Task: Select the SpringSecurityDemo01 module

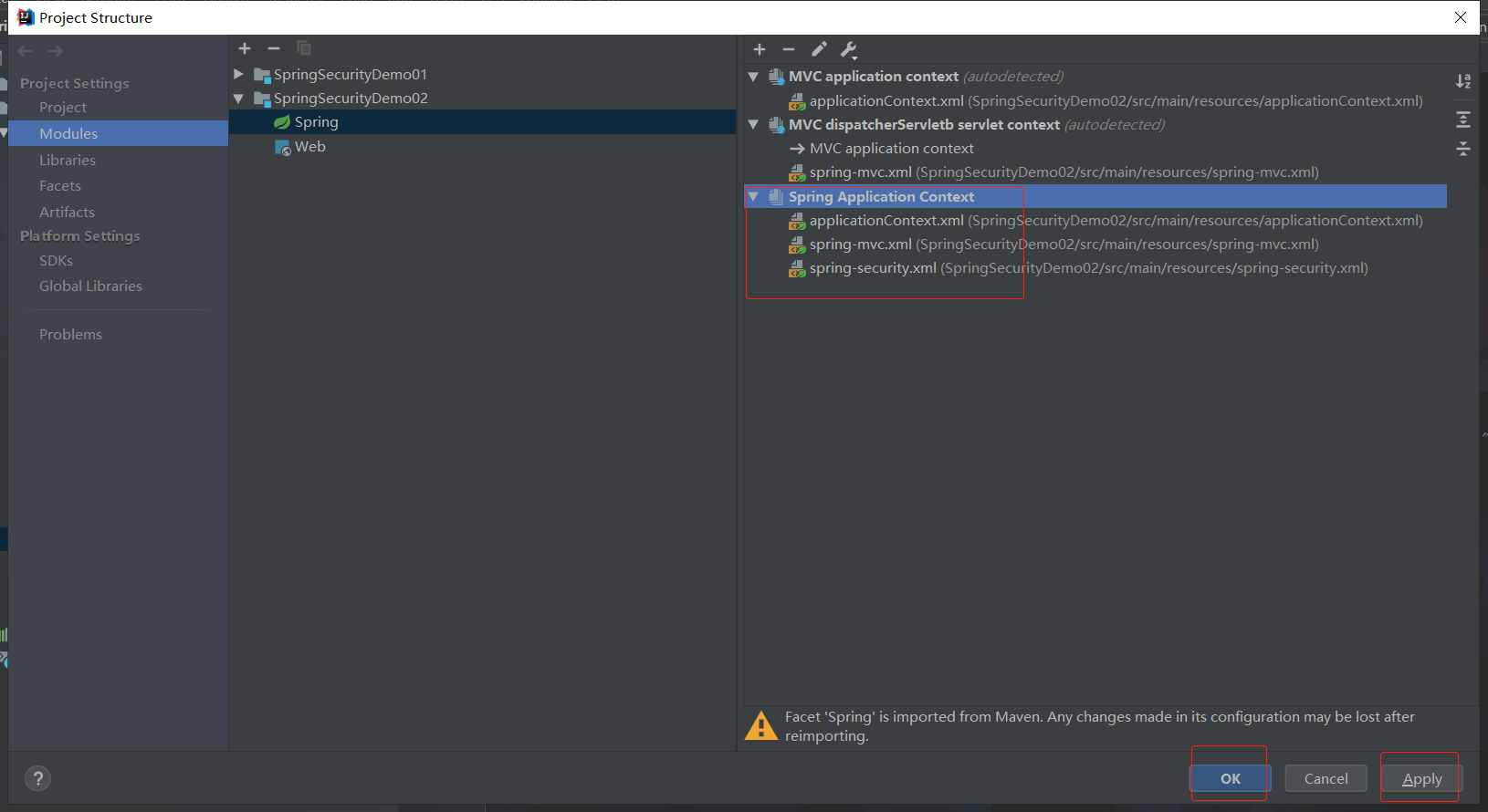Action: click(x=351, y=75)
